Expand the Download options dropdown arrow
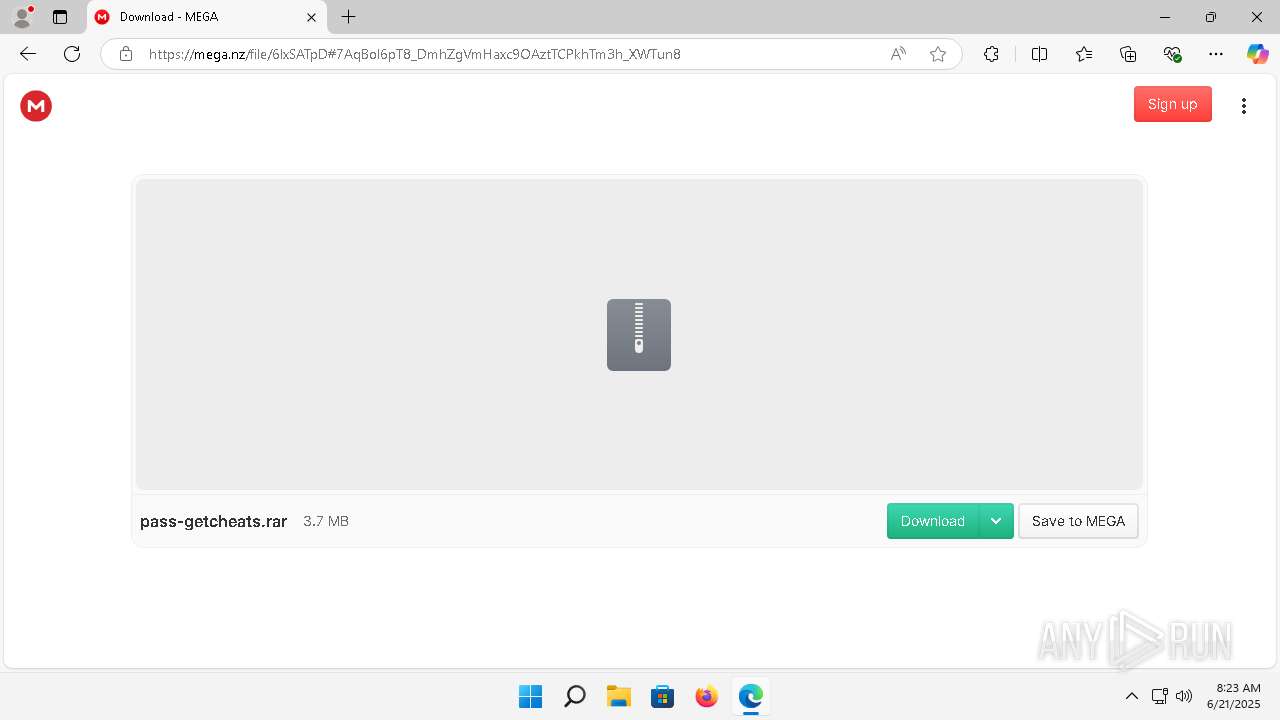Viewport: 1280px width, 720px height. 996,521
